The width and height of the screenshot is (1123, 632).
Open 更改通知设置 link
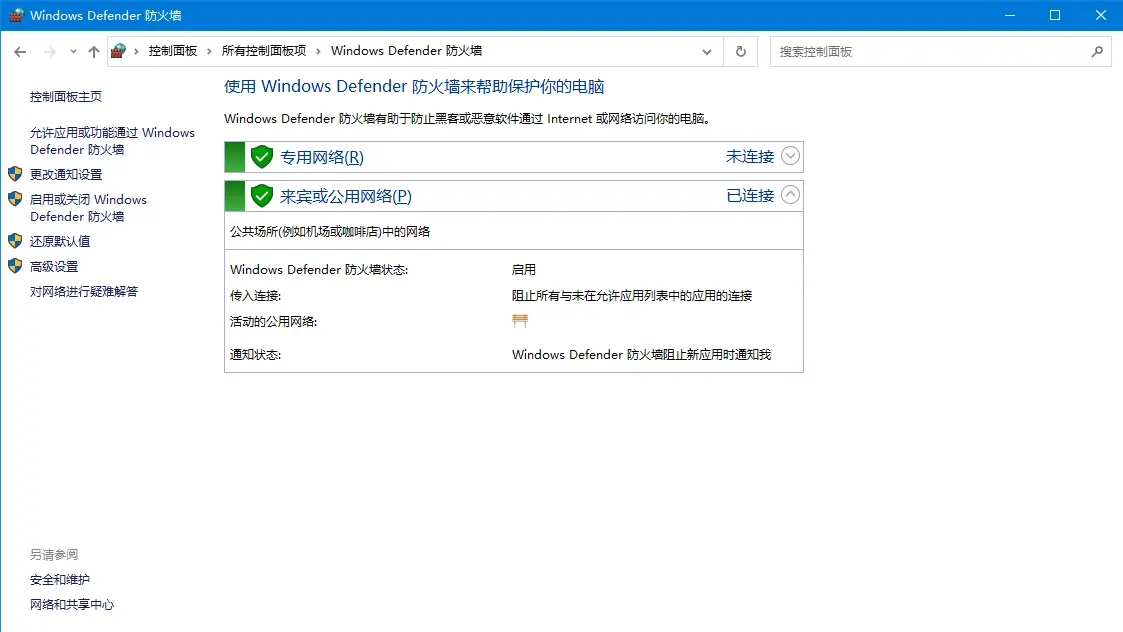coord(66,174)
